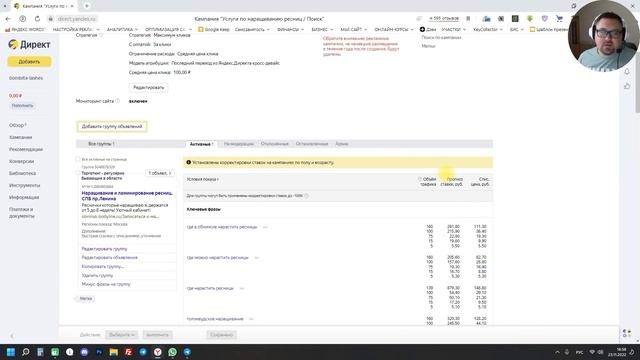Show hidden system tray icons
This screenshot has width=640, height=360.
click(x=557, y=352)
